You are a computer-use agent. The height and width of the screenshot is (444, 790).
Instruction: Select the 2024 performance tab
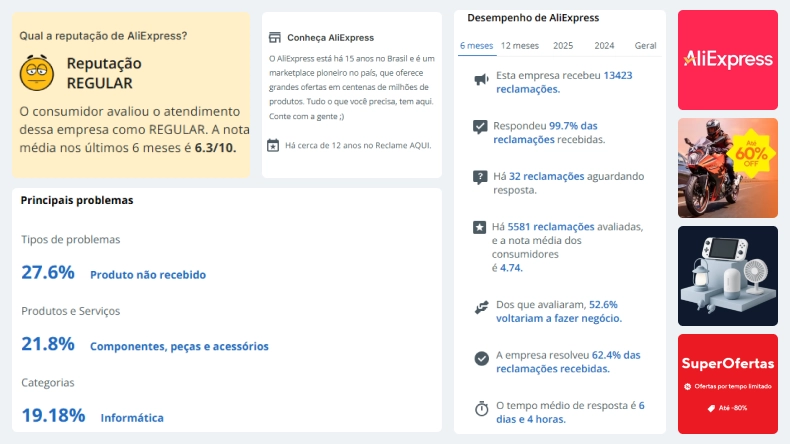(x=604, y=45)
